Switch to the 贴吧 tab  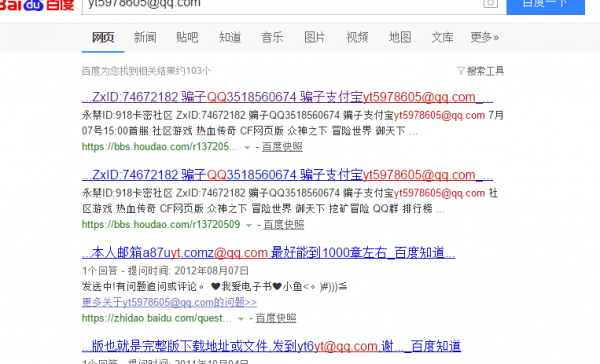[x=187, y=37]
